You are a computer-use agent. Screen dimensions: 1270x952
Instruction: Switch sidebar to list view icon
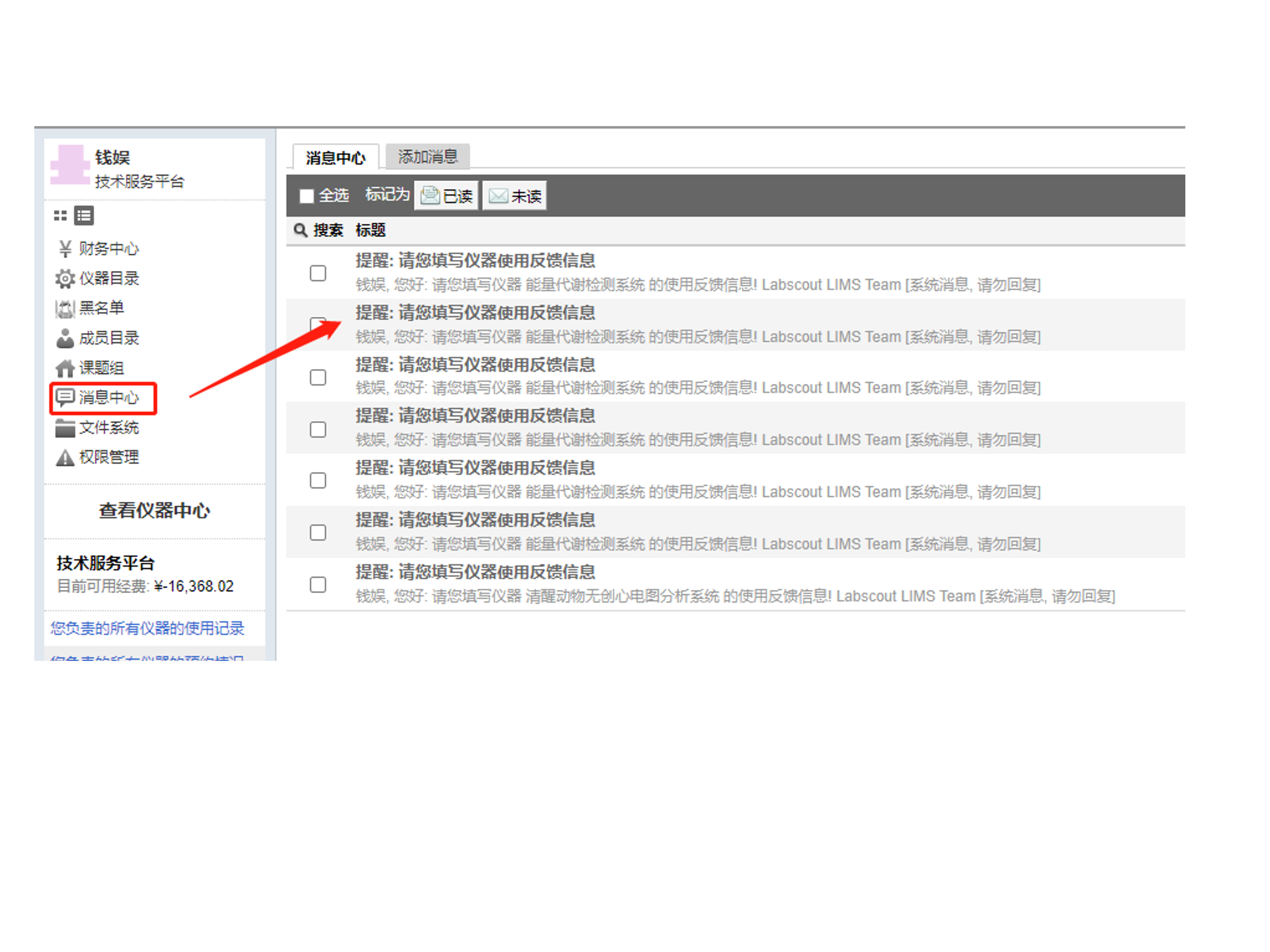[x=84, y=216]
